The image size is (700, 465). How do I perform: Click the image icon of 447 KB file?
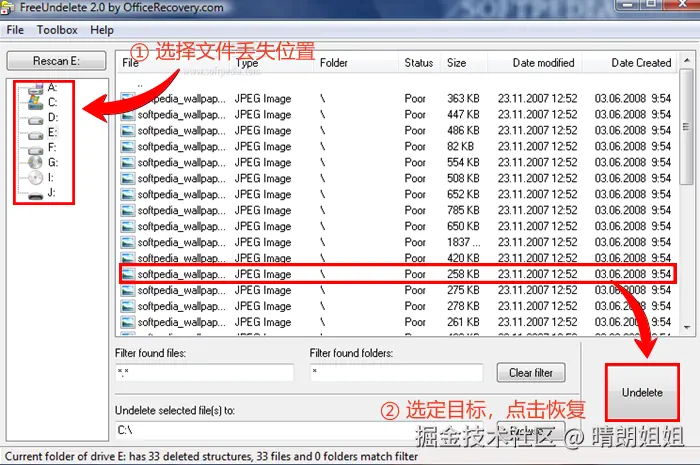point(128,115)
